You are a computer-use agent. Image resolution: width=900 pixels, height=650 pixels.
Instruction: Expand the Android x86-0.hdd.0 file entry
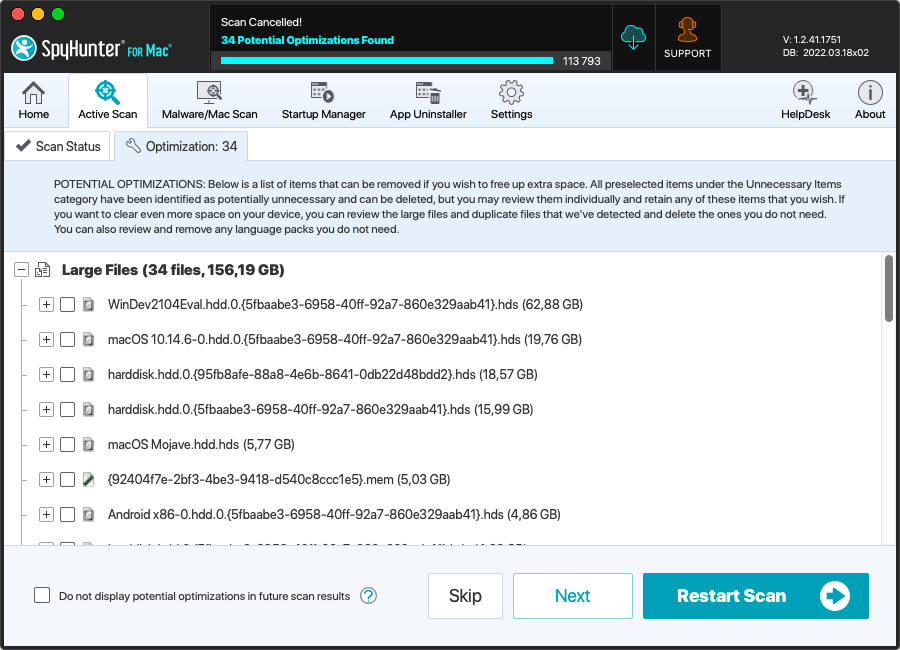45,515
